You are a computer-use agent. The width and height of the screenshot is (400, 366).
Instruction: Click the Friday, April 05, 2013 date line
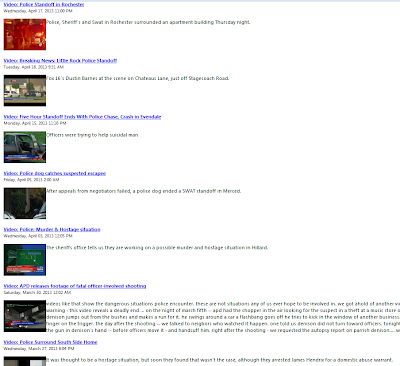click(31, 180)
